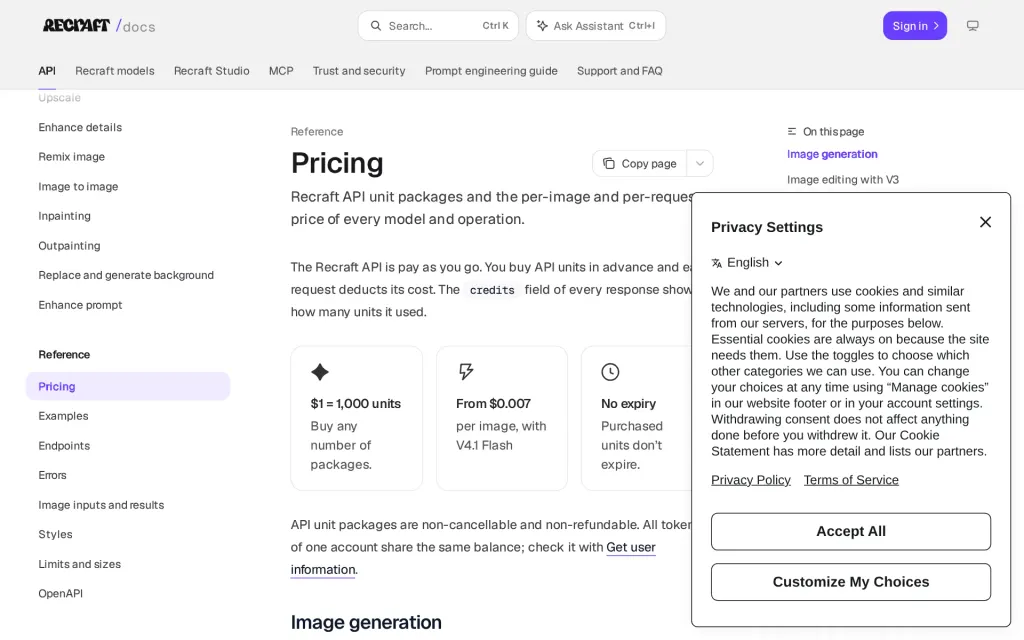Toggle the display theme monitor icon
Viewport: 1024px width, 640px height.
point(972,26)
